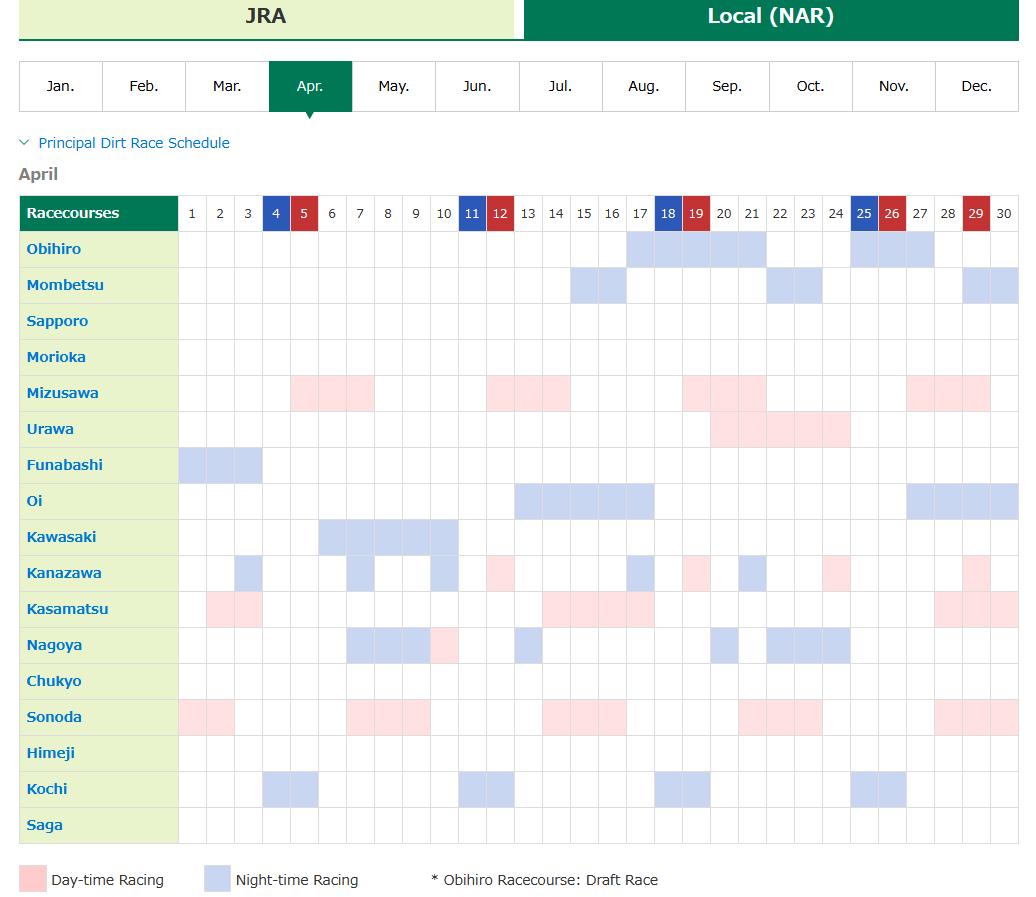Click Kanazawa night racing cell on April 3
Viewport: 1036px width, 897px height.
248,573
